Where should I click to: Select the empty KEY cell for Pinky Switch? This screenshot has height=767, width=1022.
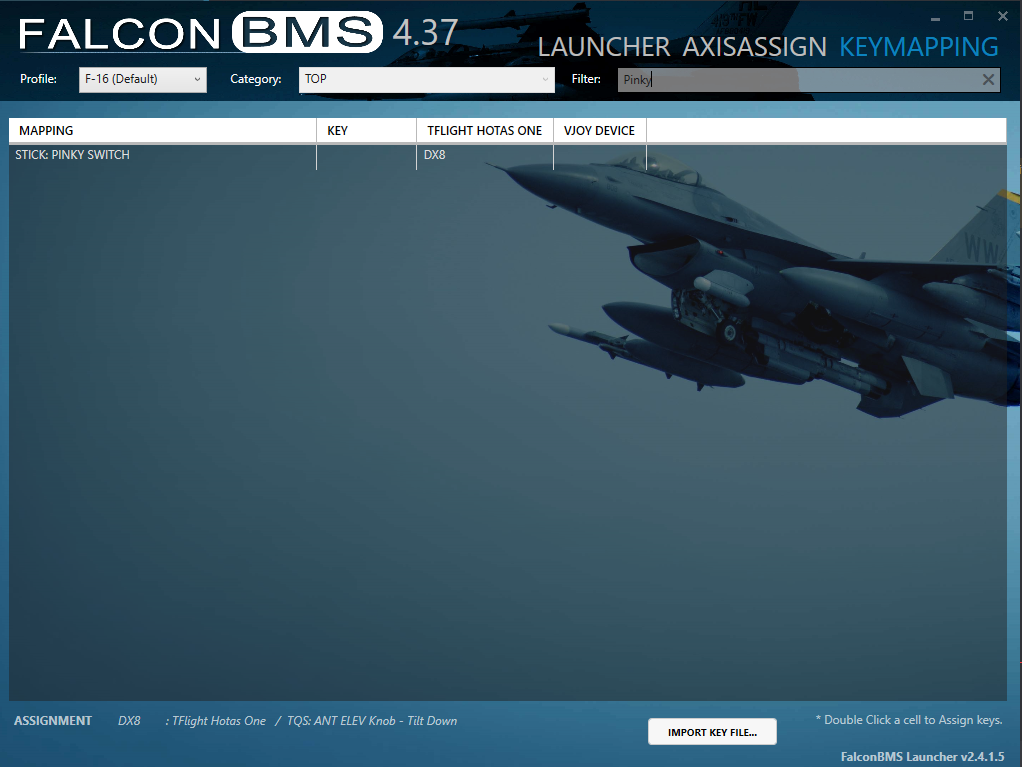pyautogui.click(x=366, y=155)
